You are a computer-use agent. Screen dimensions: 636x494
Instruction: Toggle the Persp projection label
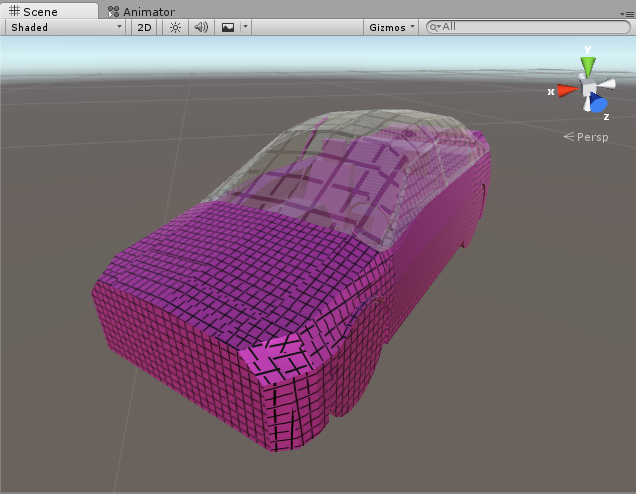point(592,136)
